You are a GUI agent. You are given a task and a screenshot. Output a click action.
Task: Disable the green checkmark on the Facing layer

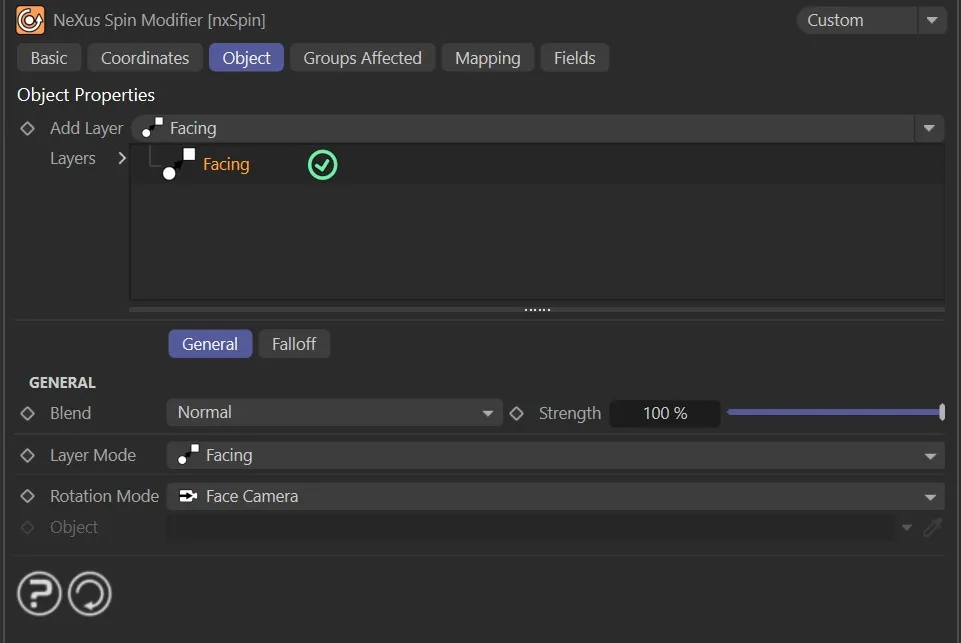pos(322,164)
